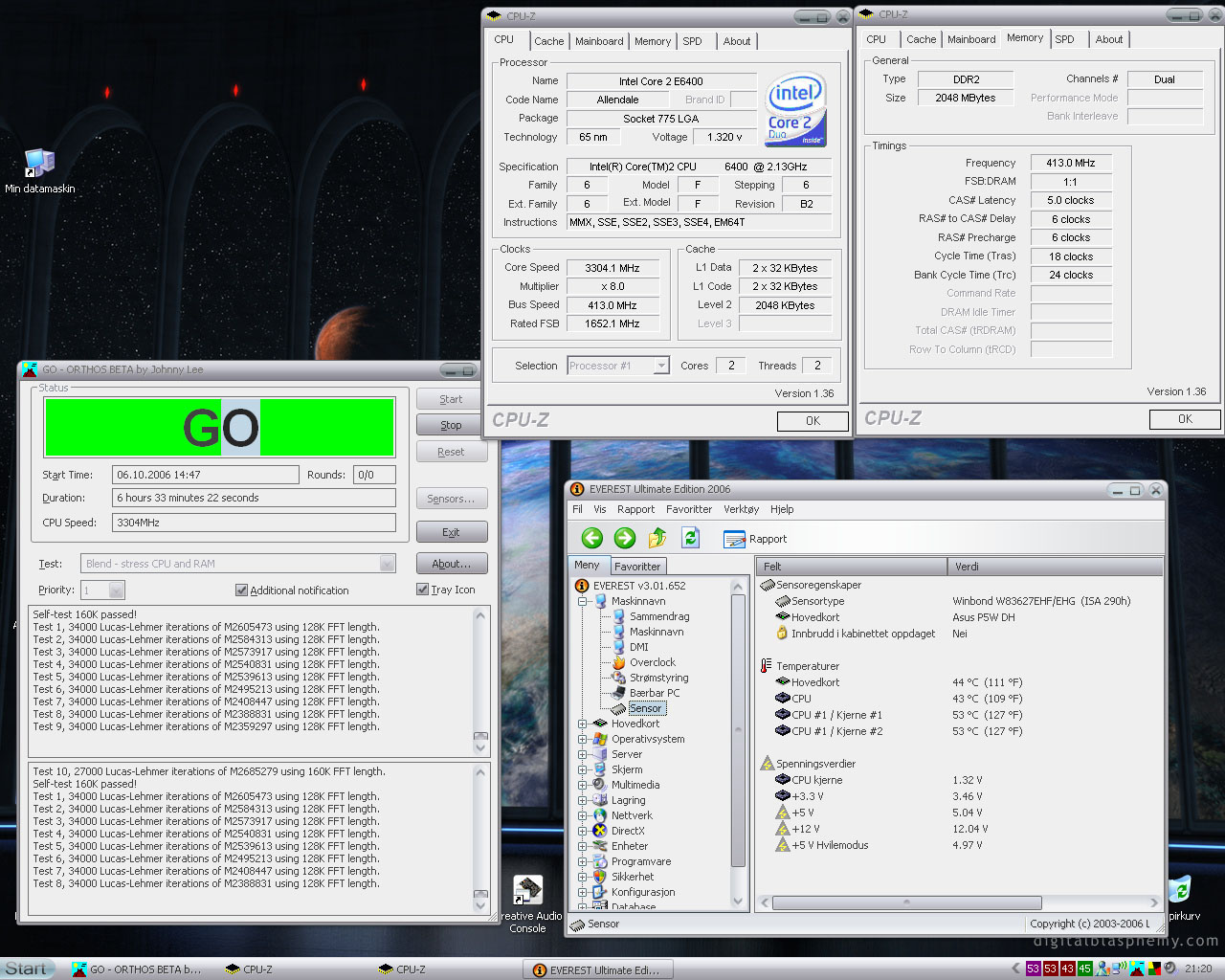Open the Hjelp menu in EVEREST
Viewport: 1225px width, 980px height.
782,509
